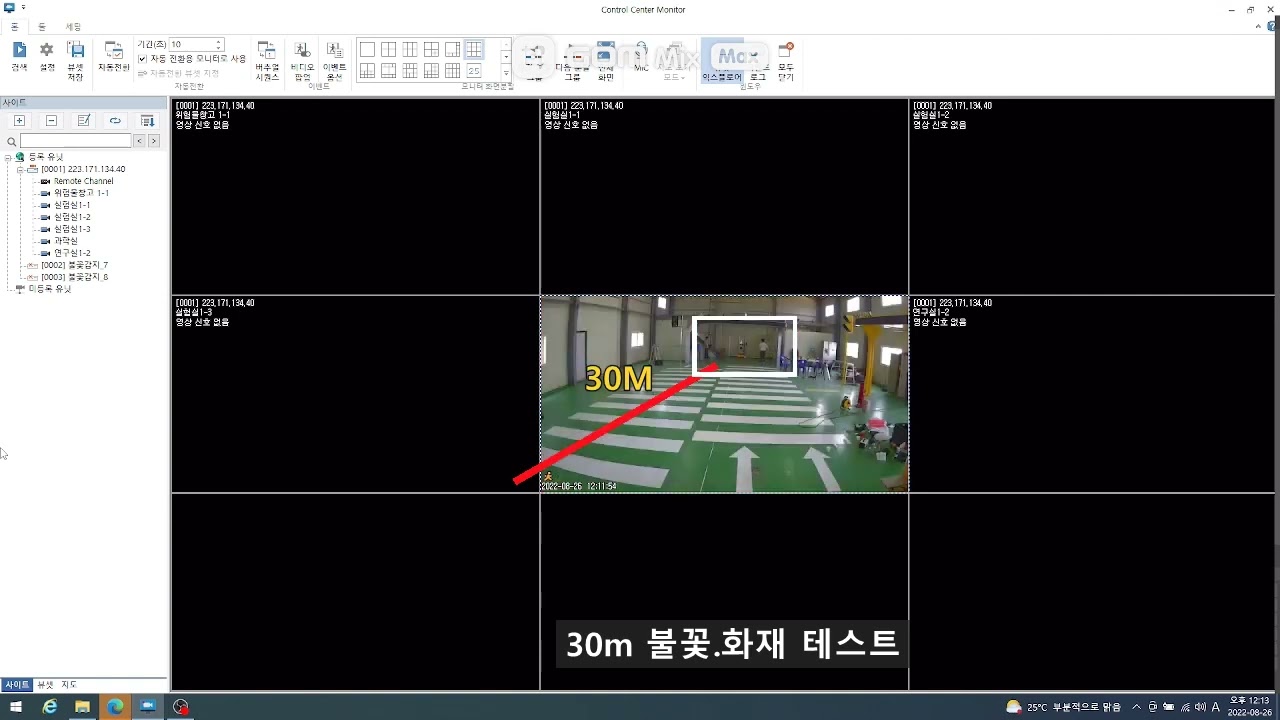Select the 실험실1-3 camera in the tree
1280x720 pixels.
click(72, 229)
